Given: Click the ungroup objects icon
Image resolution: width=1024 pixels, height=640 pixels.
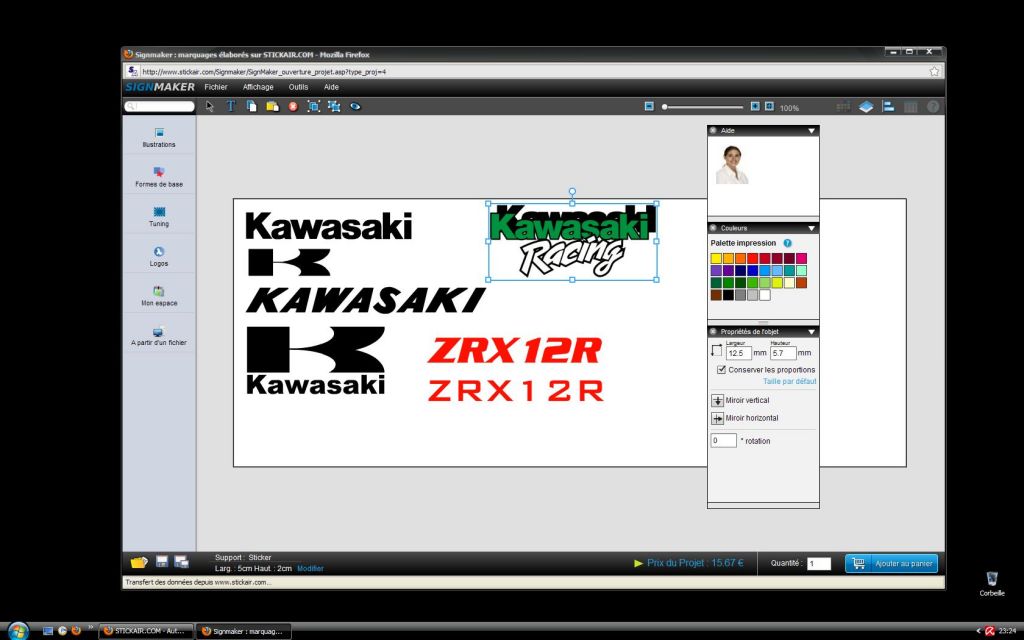Looking at the screenshot, I should 334,106.
